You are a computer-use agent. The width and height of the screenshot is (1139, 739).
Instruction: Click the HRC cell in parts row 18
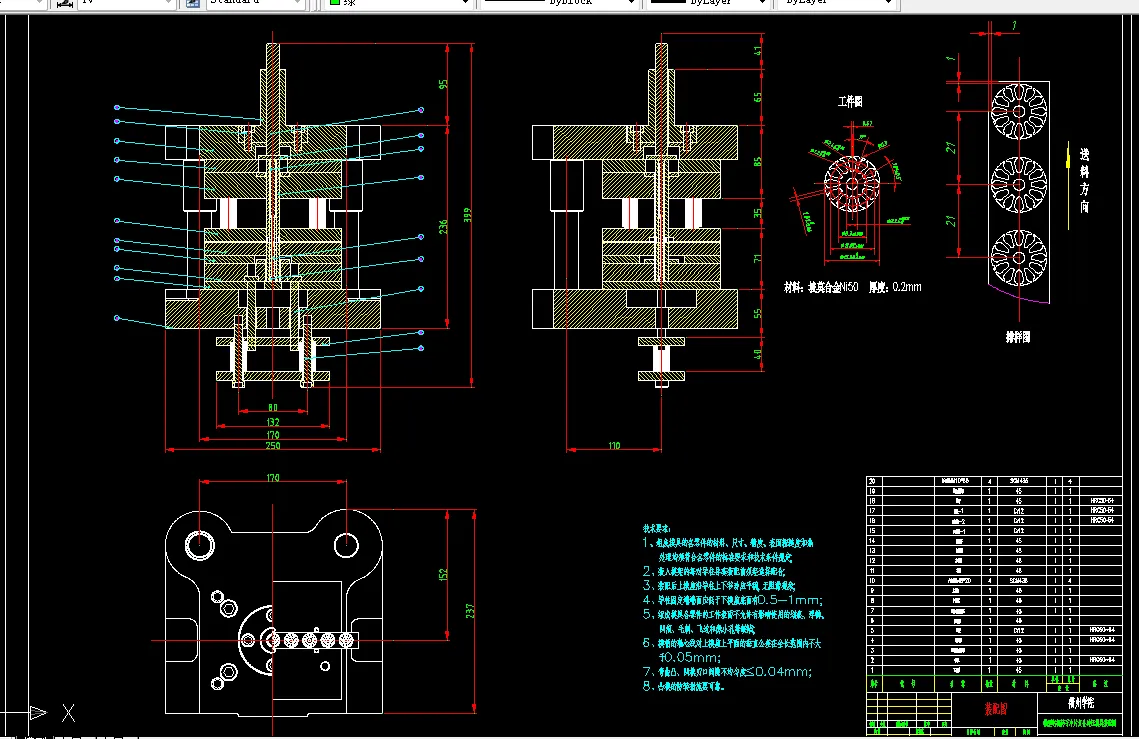click(1102, 501)
